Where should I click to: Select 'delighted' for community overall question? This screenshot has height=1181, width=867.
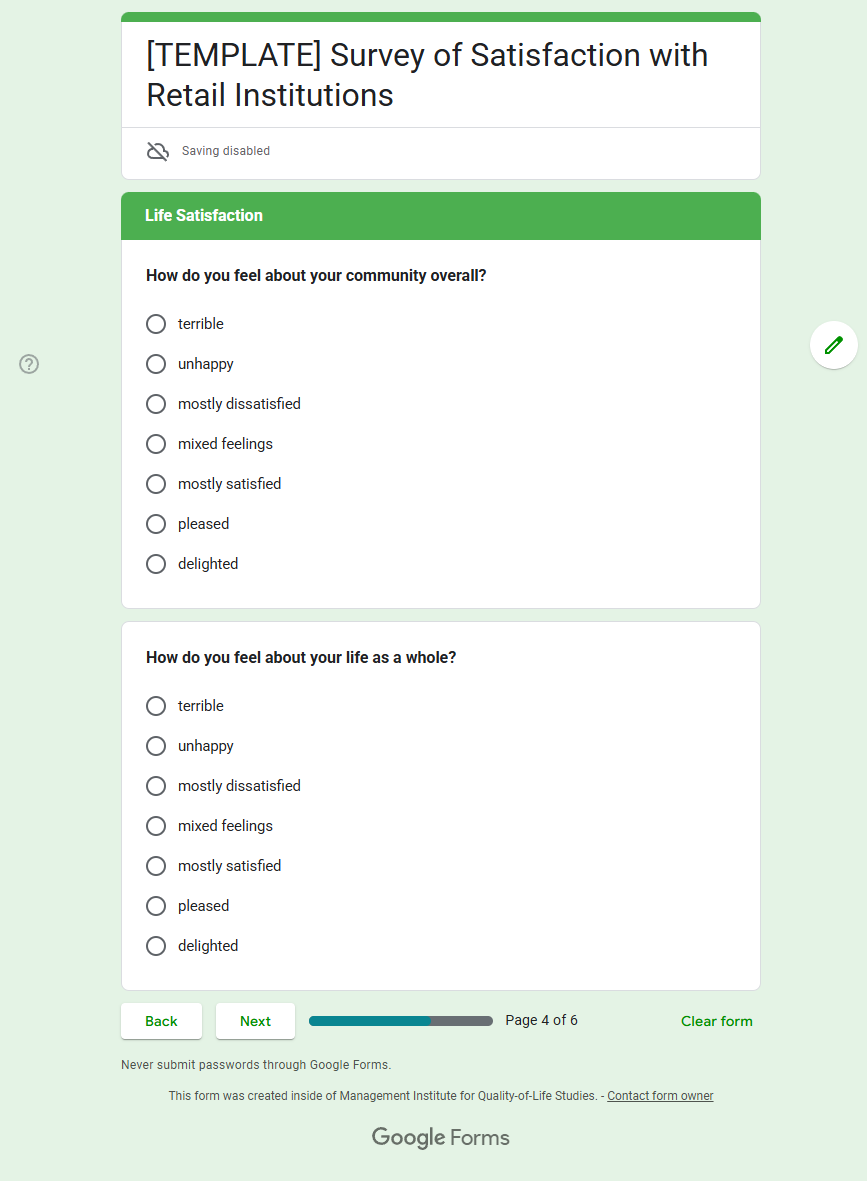pyautogui.click(x=156, y=564)
